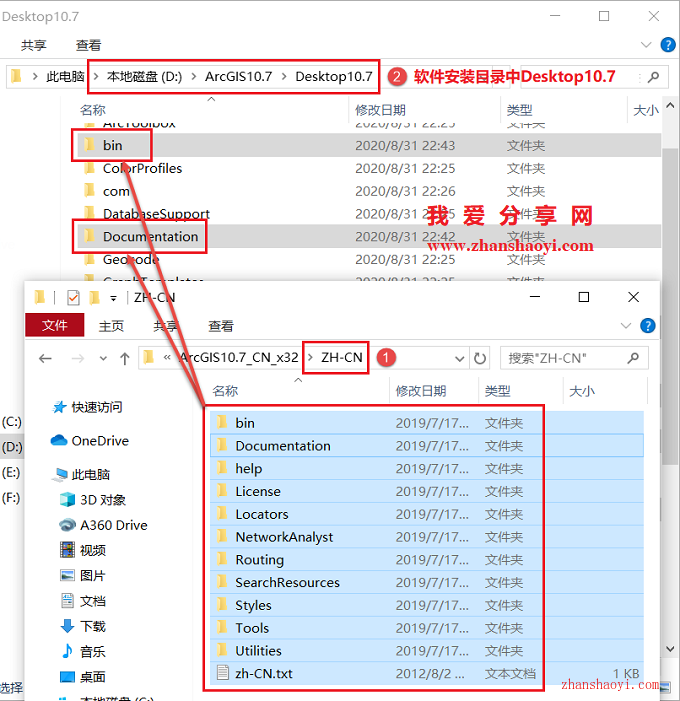Open the Tools folder icon
Screen dimensions: 680x701
pyautogui.click(x=222, y=627)
